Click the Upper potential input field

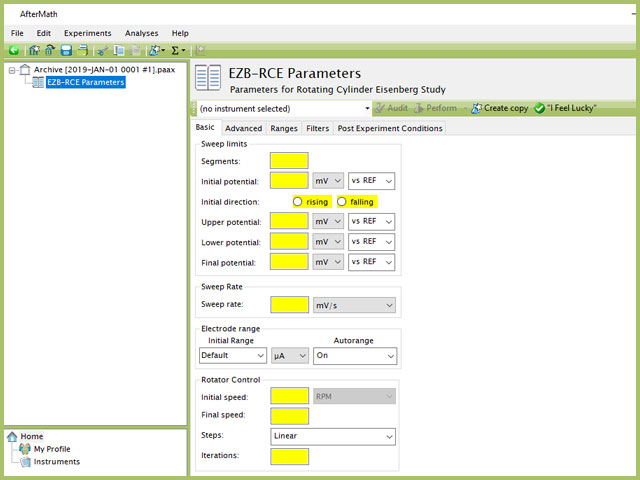tap(289, 221)
